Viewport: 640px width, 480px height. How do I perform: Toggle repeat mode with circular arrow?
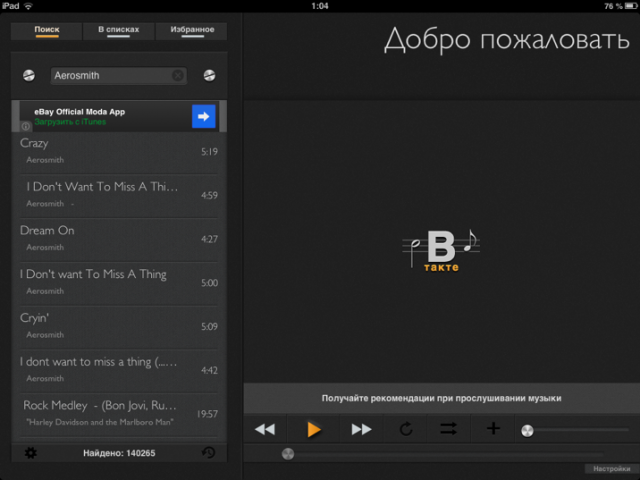(406, 429)
